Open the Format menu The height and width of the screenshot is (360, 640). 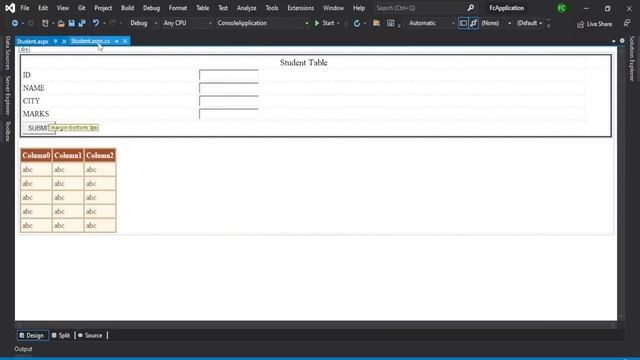(178, 8)
